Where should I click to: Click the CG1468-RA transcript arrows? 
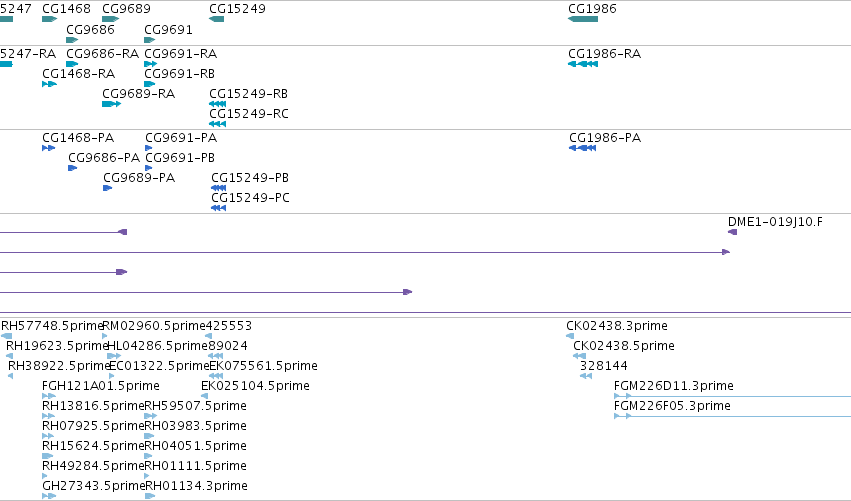(x=49, y=84)
